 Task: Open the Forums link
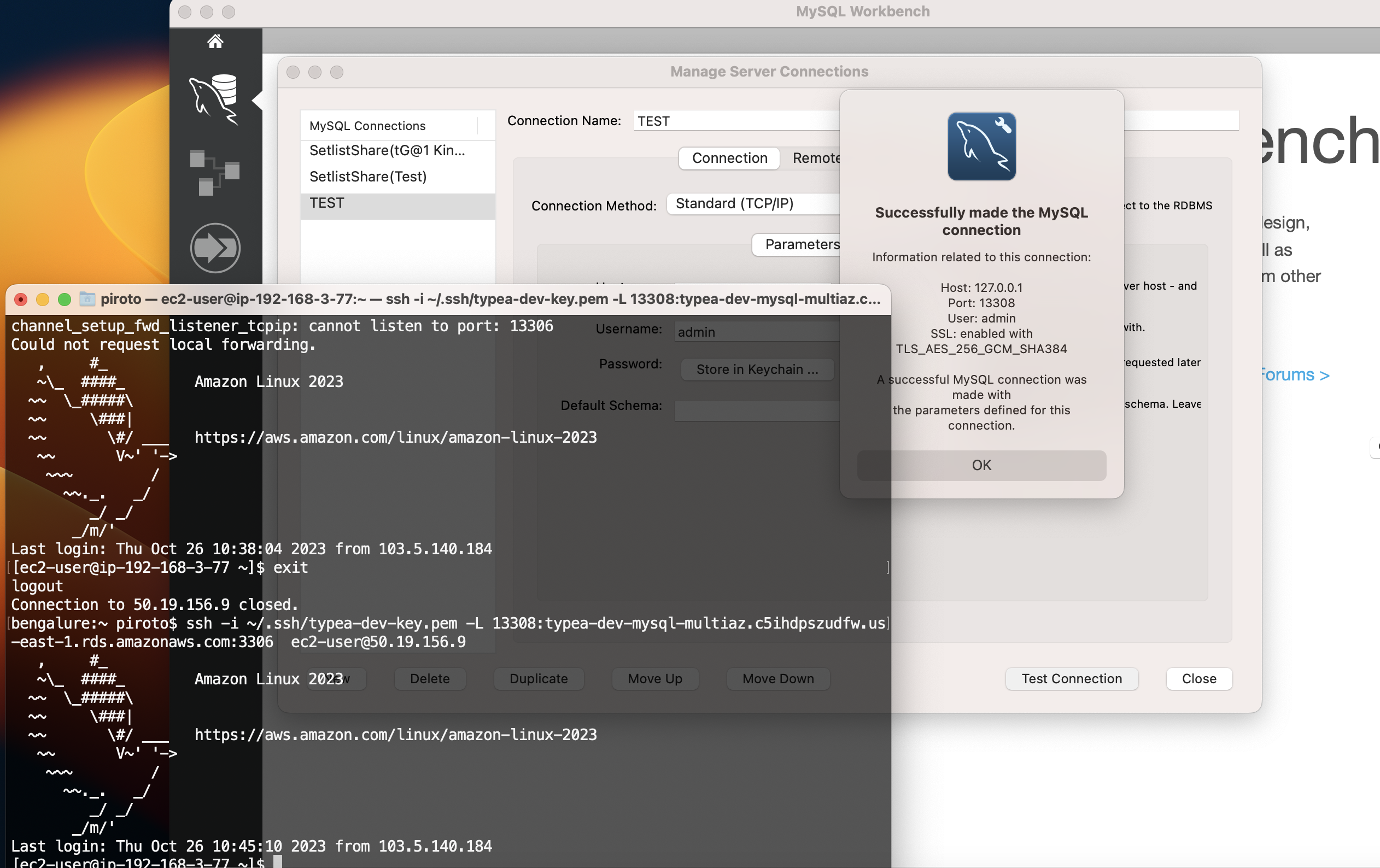pyautogui.click(x=1295, y=375)
